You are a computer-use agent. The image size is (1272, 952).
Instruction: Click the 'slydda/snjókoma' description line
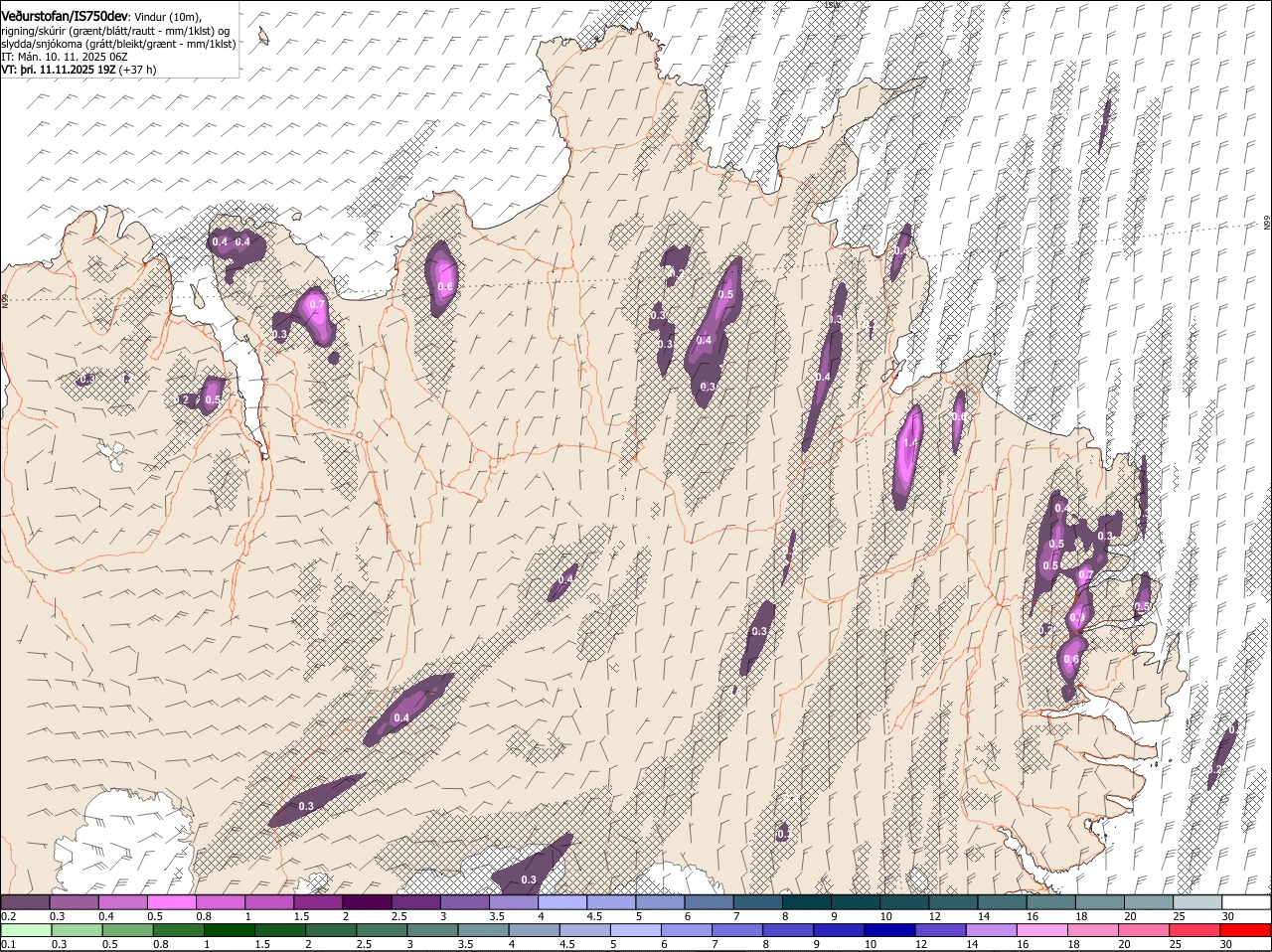pyautogui.click(x=118, y=44)
